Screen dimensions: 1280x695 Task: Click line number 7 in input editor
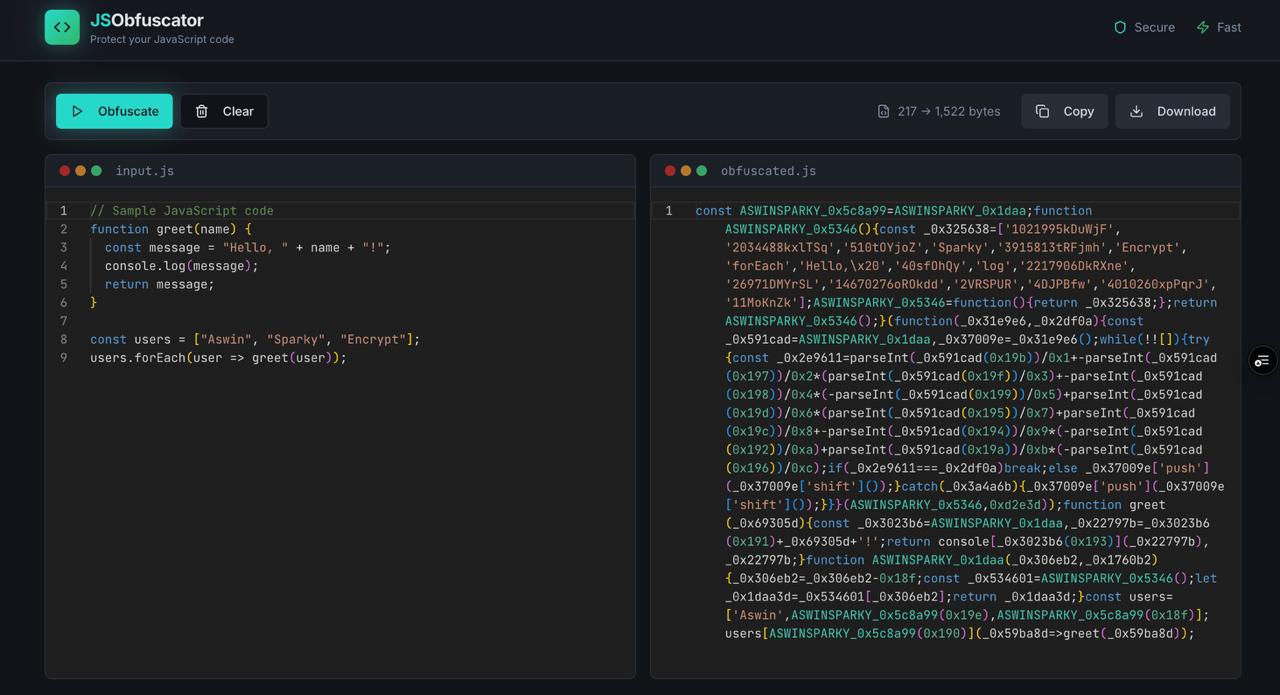[64, 321]
